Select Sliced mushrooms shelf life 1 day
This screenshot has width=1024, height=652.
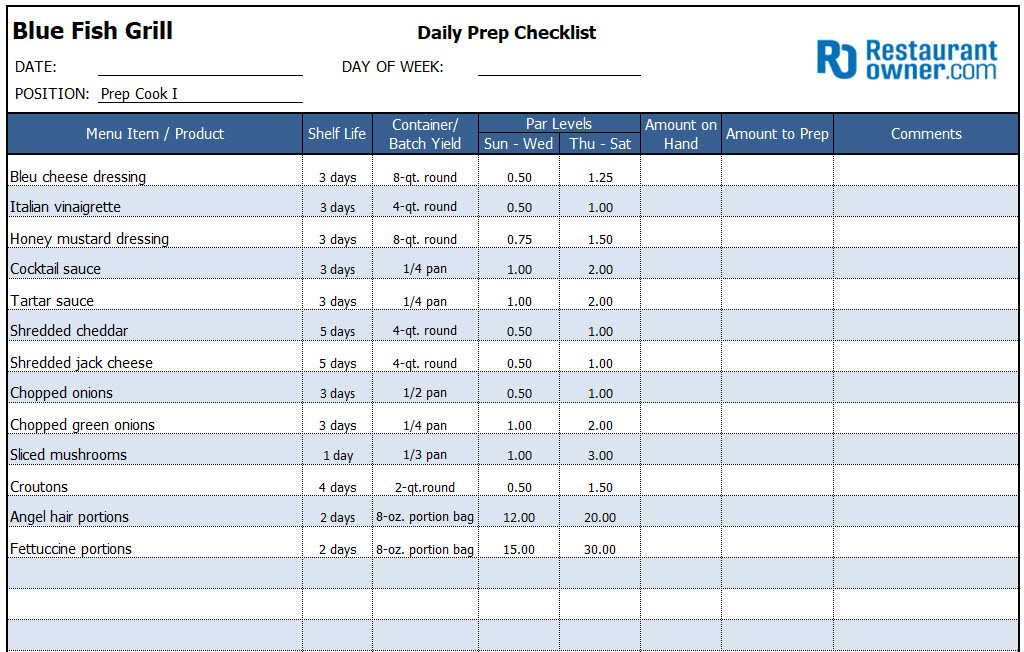coord(338,450)
